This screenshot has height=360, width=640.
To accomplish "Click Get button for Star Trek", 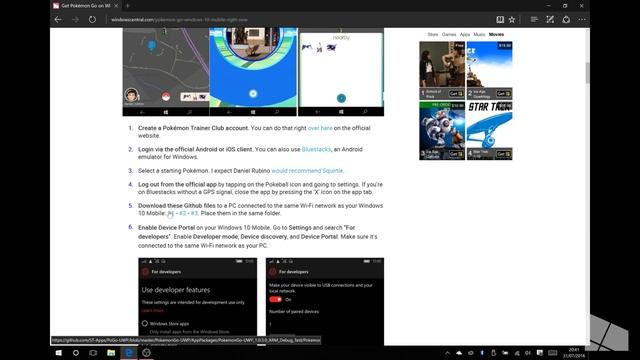I will click(x=503, y=154).
